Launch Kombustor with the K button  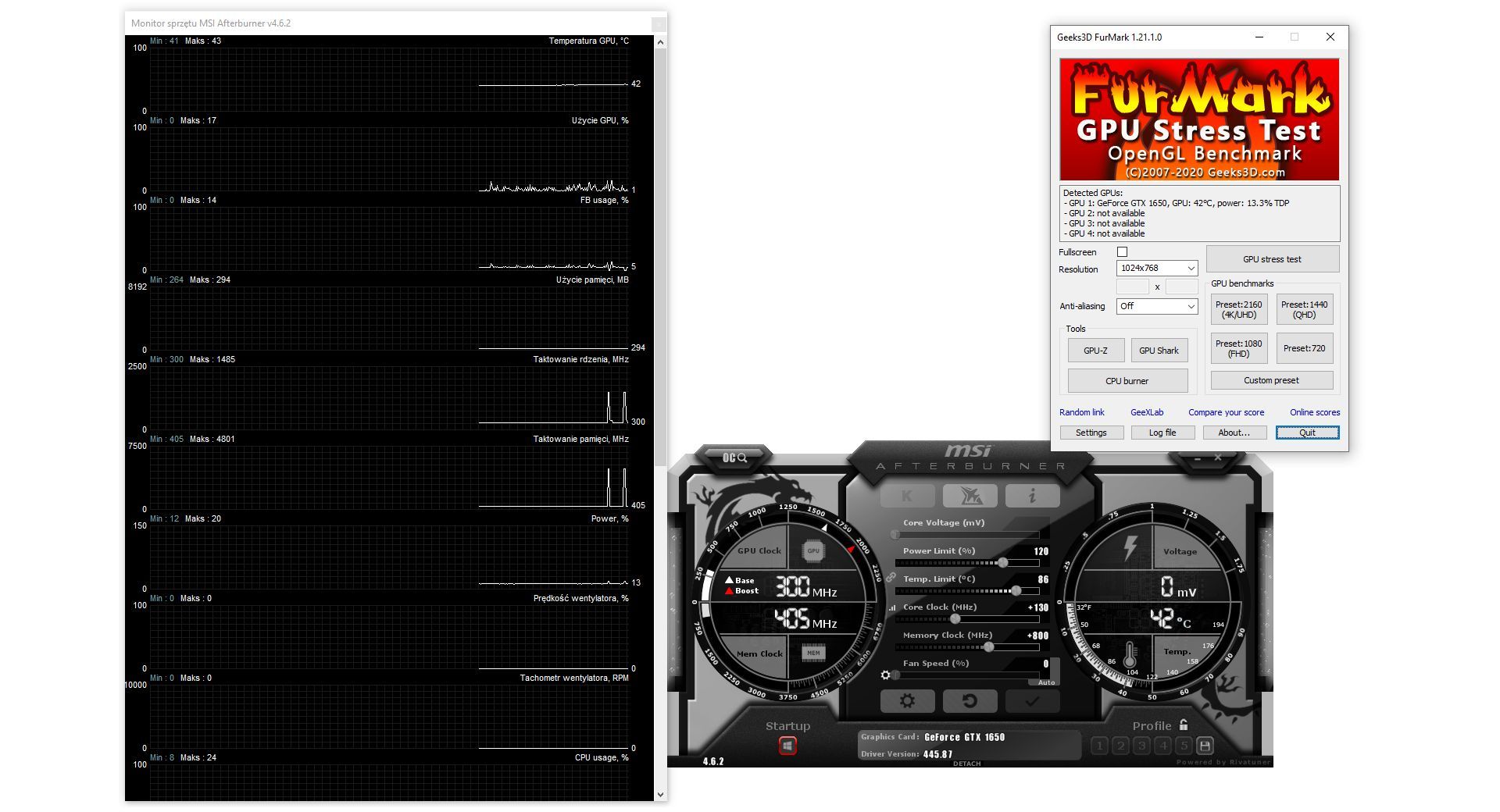coord(907,496)
